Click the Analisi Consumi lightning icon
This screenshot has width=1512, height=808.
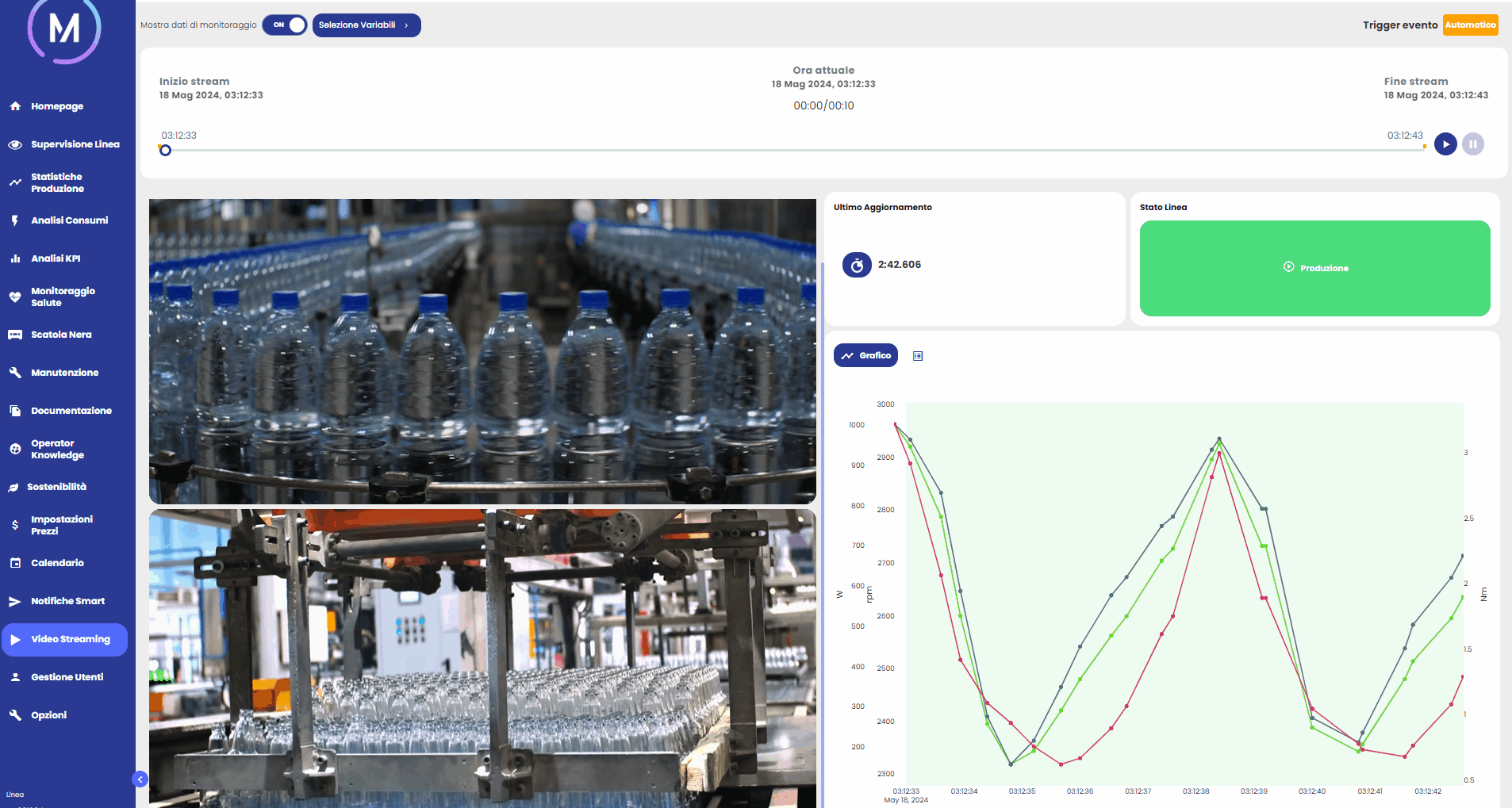point(15,220)
